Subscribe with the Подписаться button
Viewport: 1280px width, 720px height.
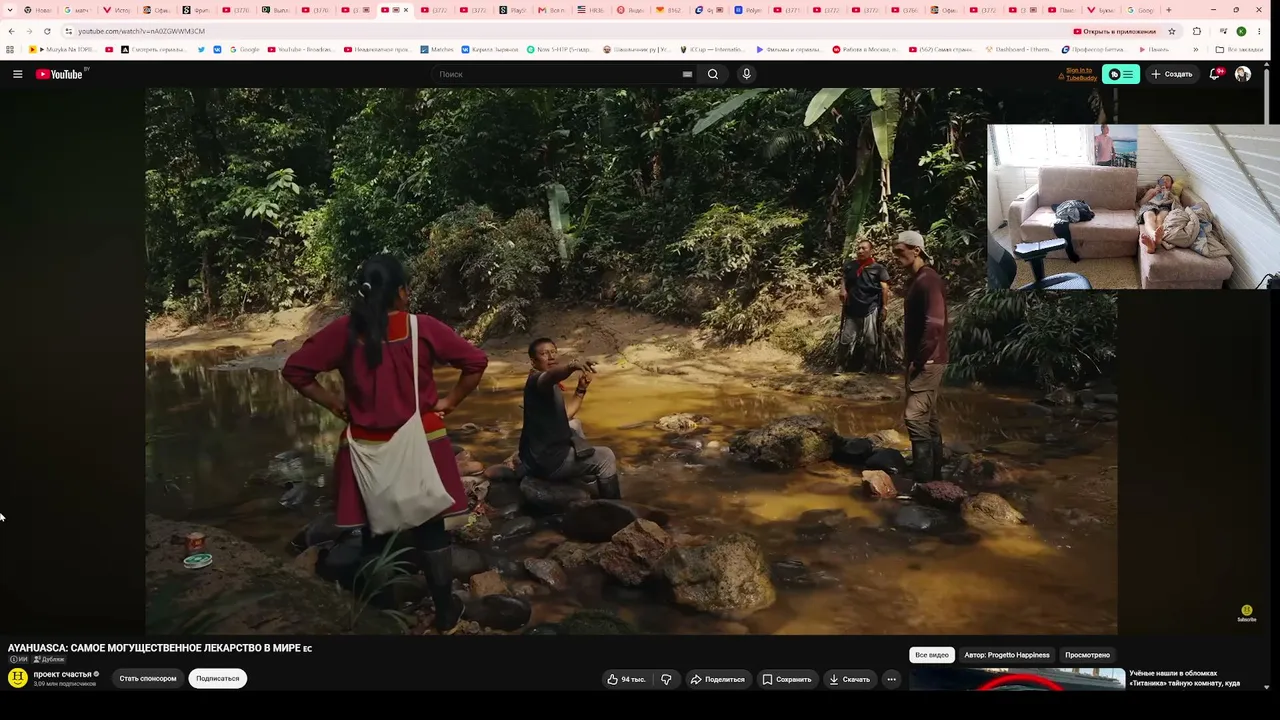click(218, 678)
